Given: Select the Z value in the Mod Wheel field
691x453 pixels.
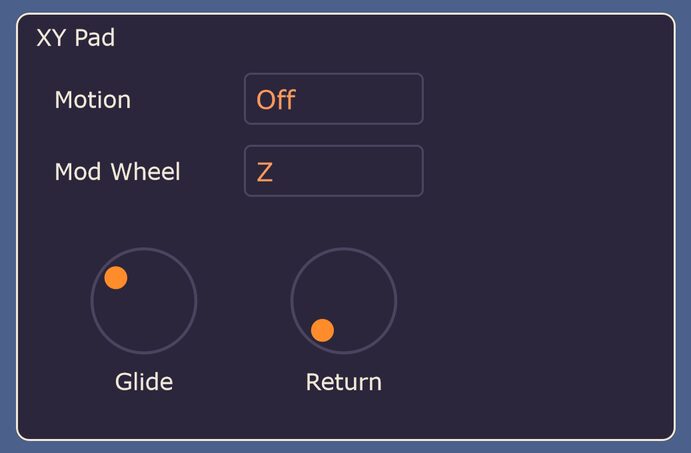Looking at the screenshot, I should pyautogui.click(x=264, y=172).
